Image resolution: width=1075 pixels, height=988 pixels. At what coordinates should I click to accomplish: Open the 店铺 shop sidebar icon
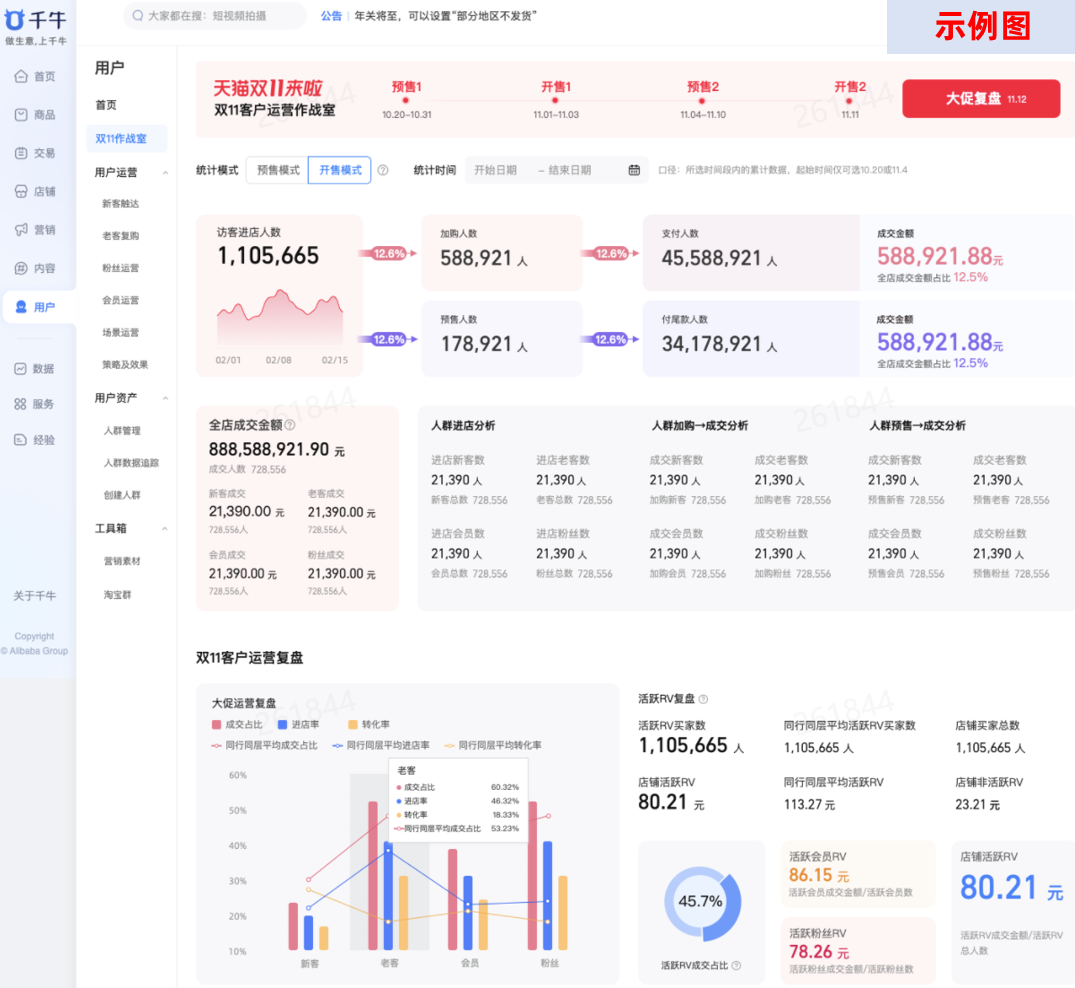coord(21,191)
